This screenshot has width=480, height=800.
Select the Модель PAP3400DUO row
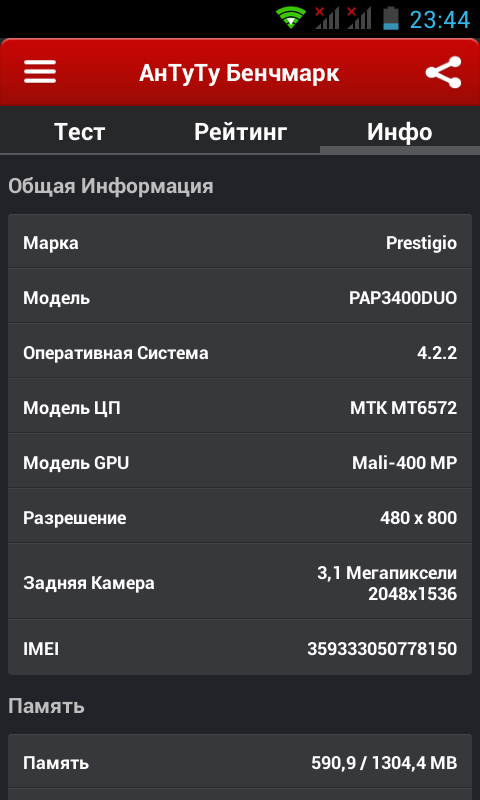(x=240, y=296)
